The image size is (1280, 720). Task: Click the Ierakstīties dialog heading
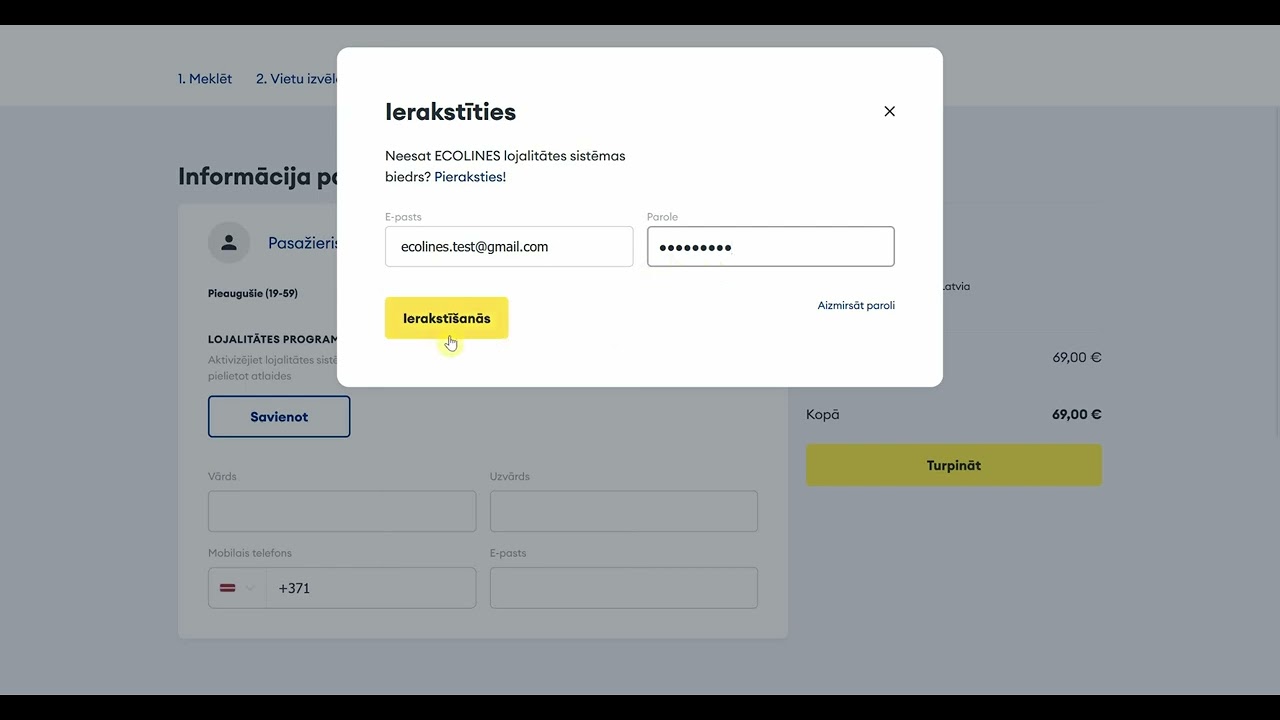(x=450, y=112)
